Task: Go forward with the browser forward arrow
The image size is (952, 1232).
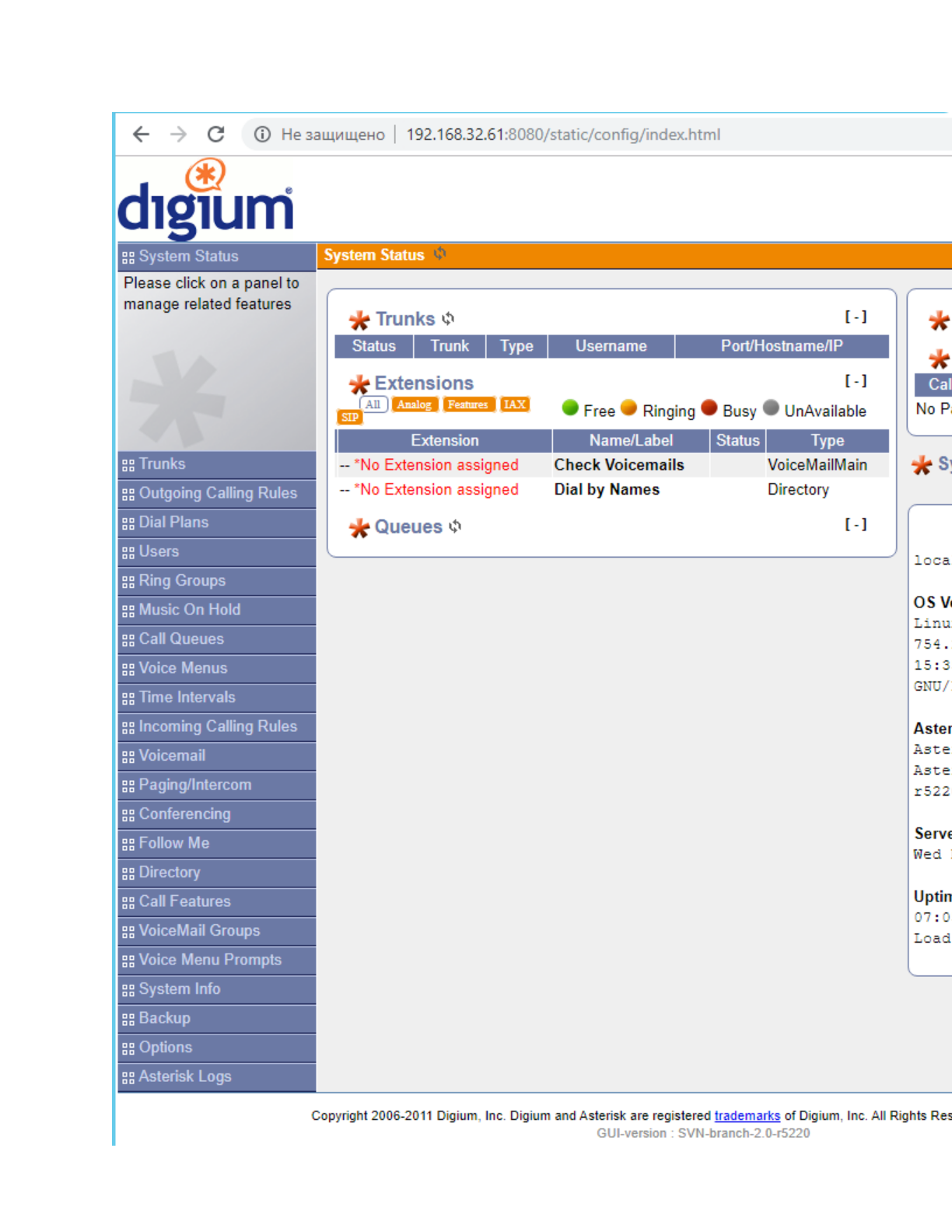Action: [x=179, y=135]
